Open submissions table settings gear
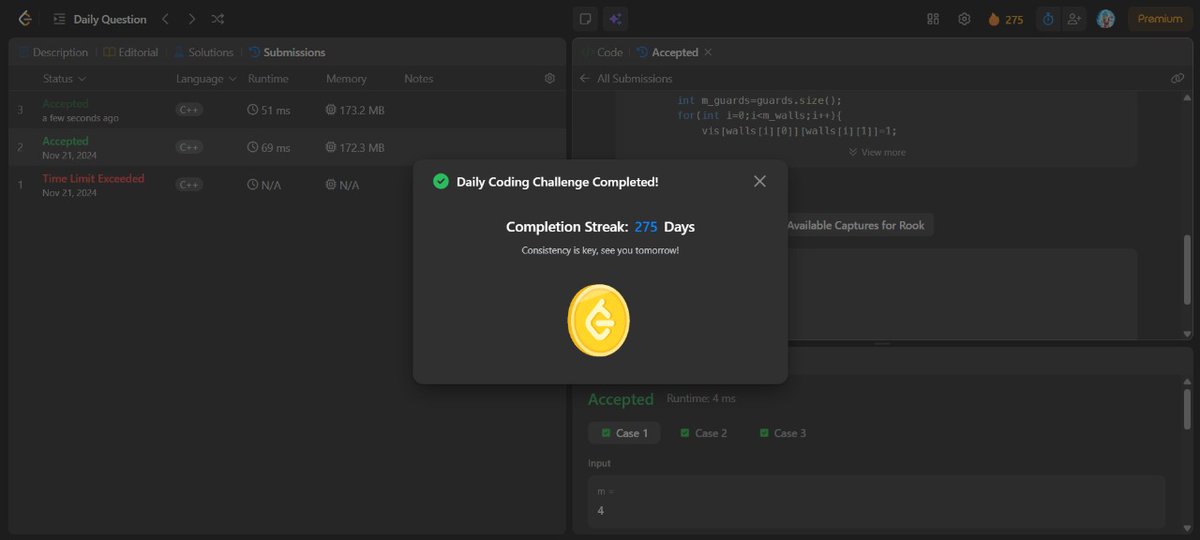Screen dimensions: 1200x540 tap(549, 78)
